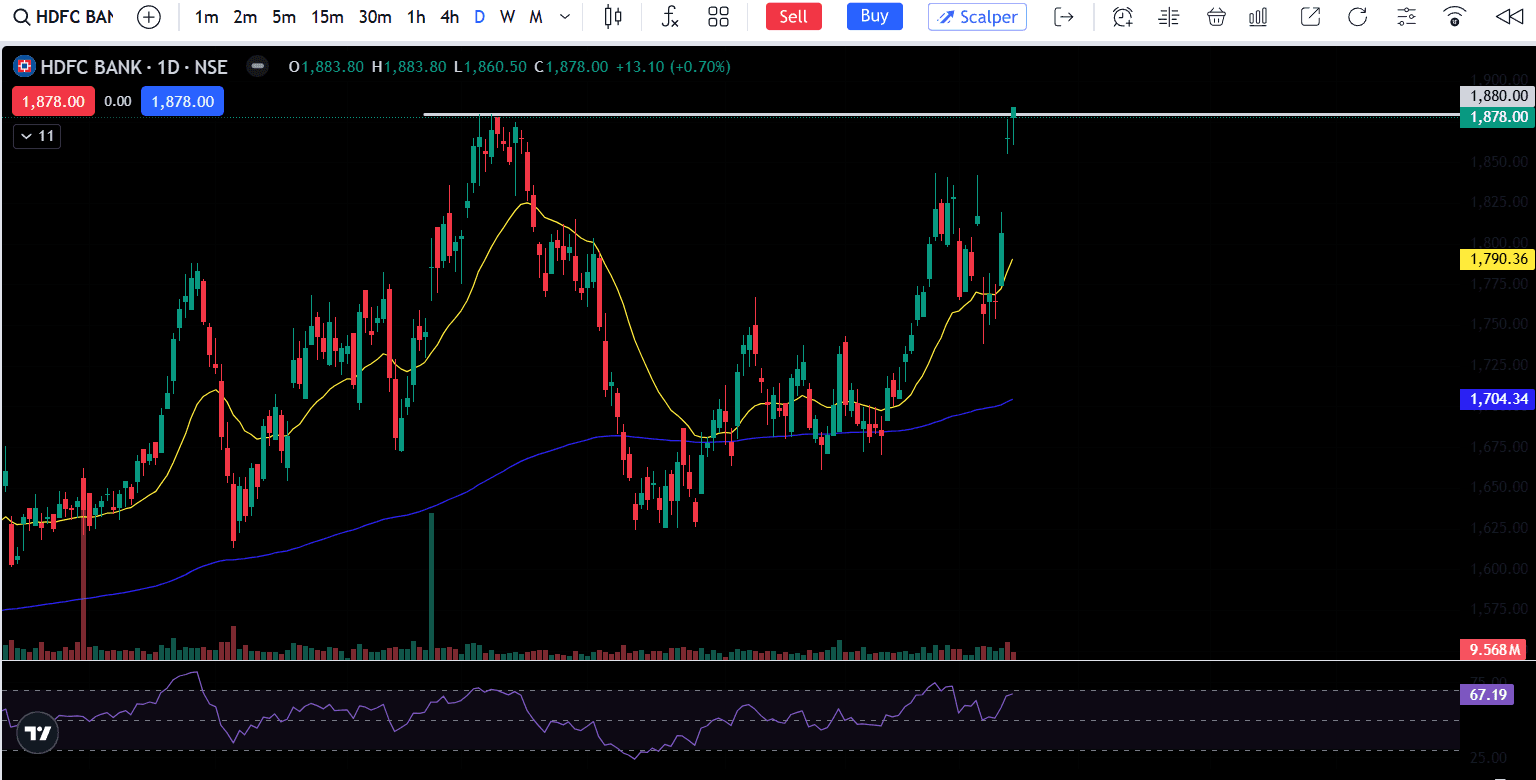Click the bar chart statistics icon
1536x780 pixels.
1259,17
